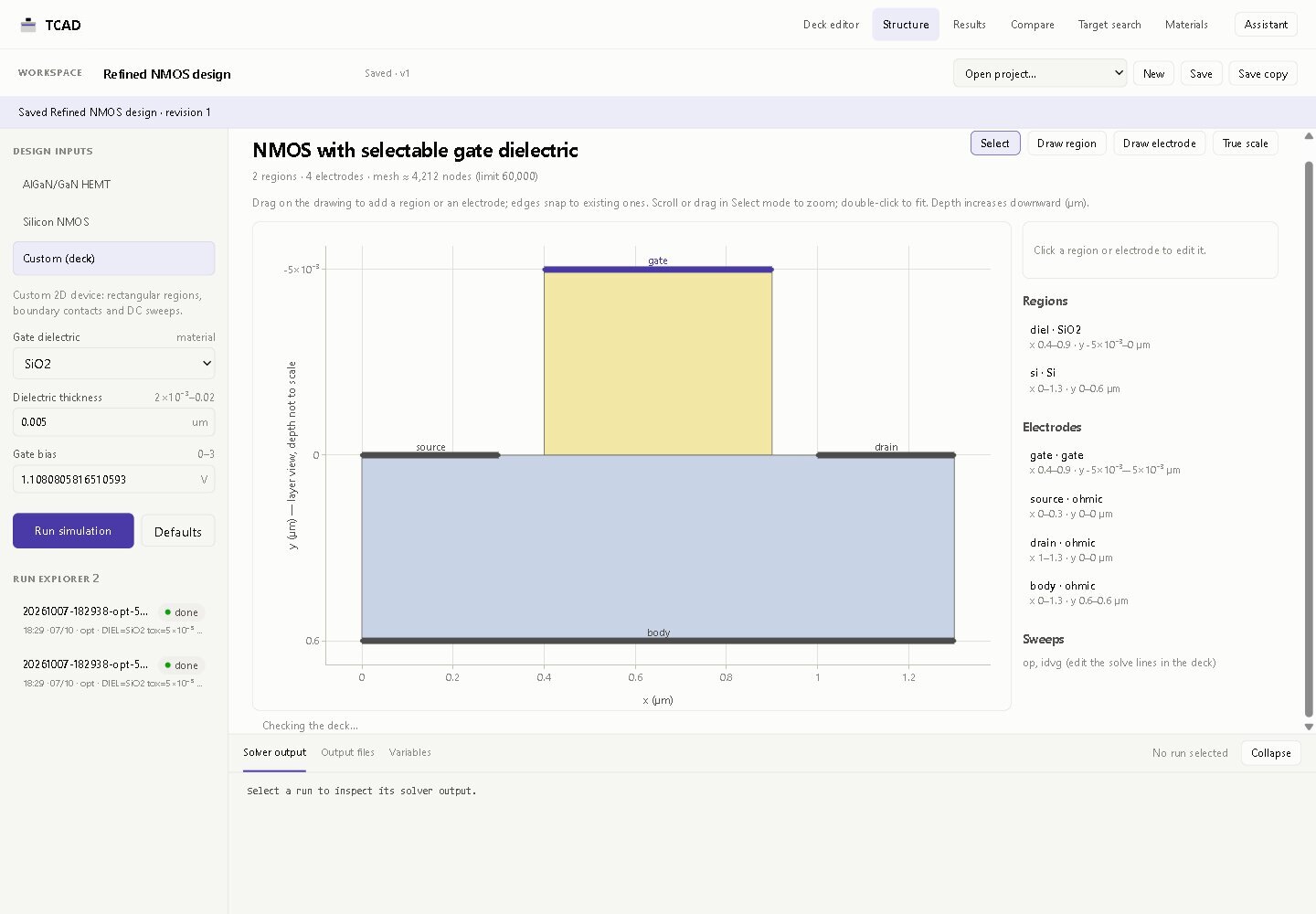Open the Results tab
The image size is (1316, 914).
(x=969, y=25)
